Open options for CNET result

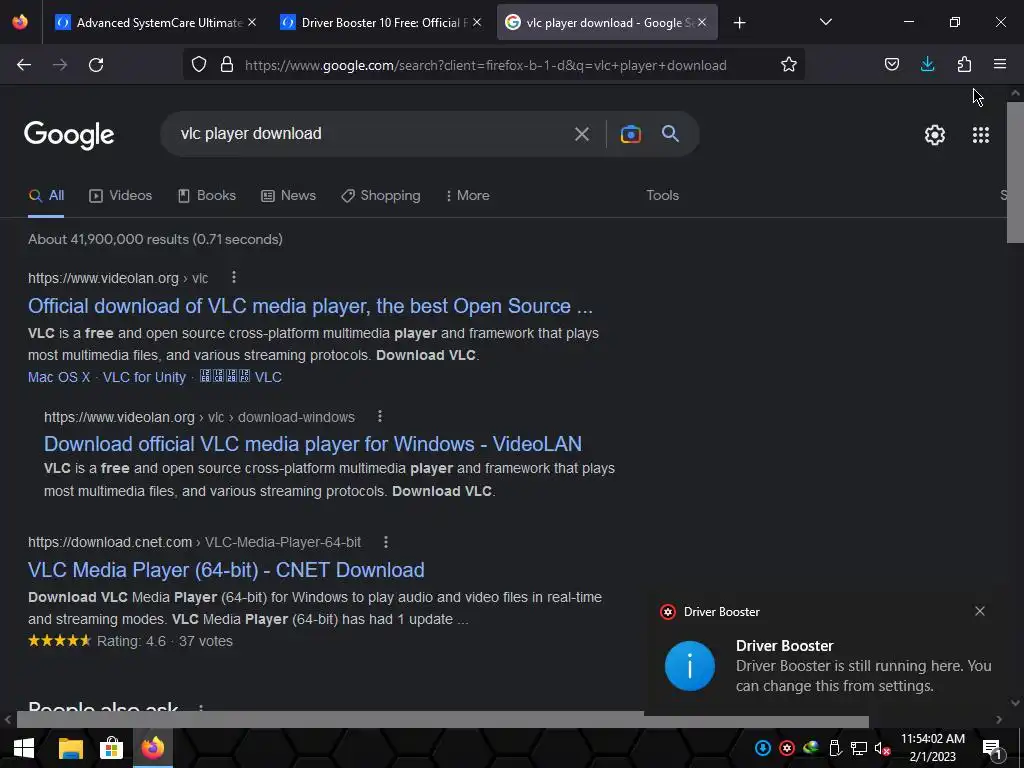385,542
